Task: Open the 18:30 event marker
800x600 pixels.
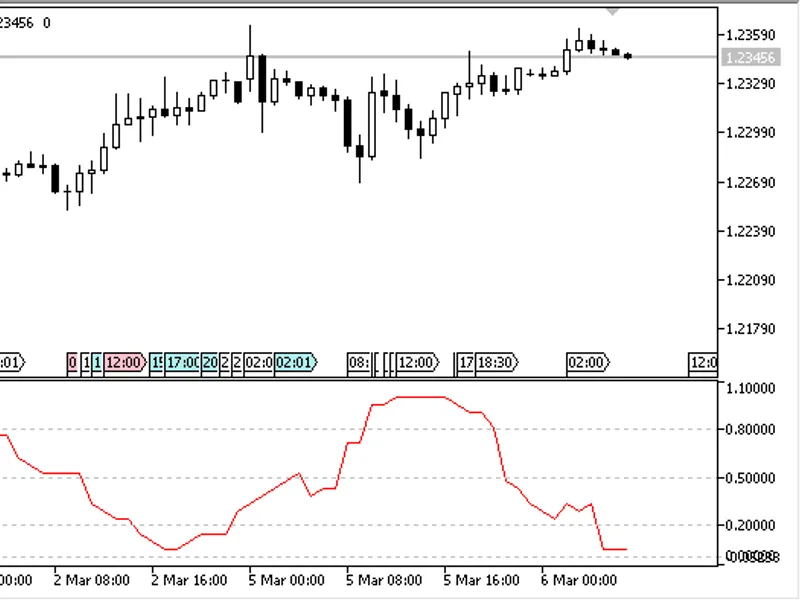Action: pyautogui.click(x=497, y=363)
